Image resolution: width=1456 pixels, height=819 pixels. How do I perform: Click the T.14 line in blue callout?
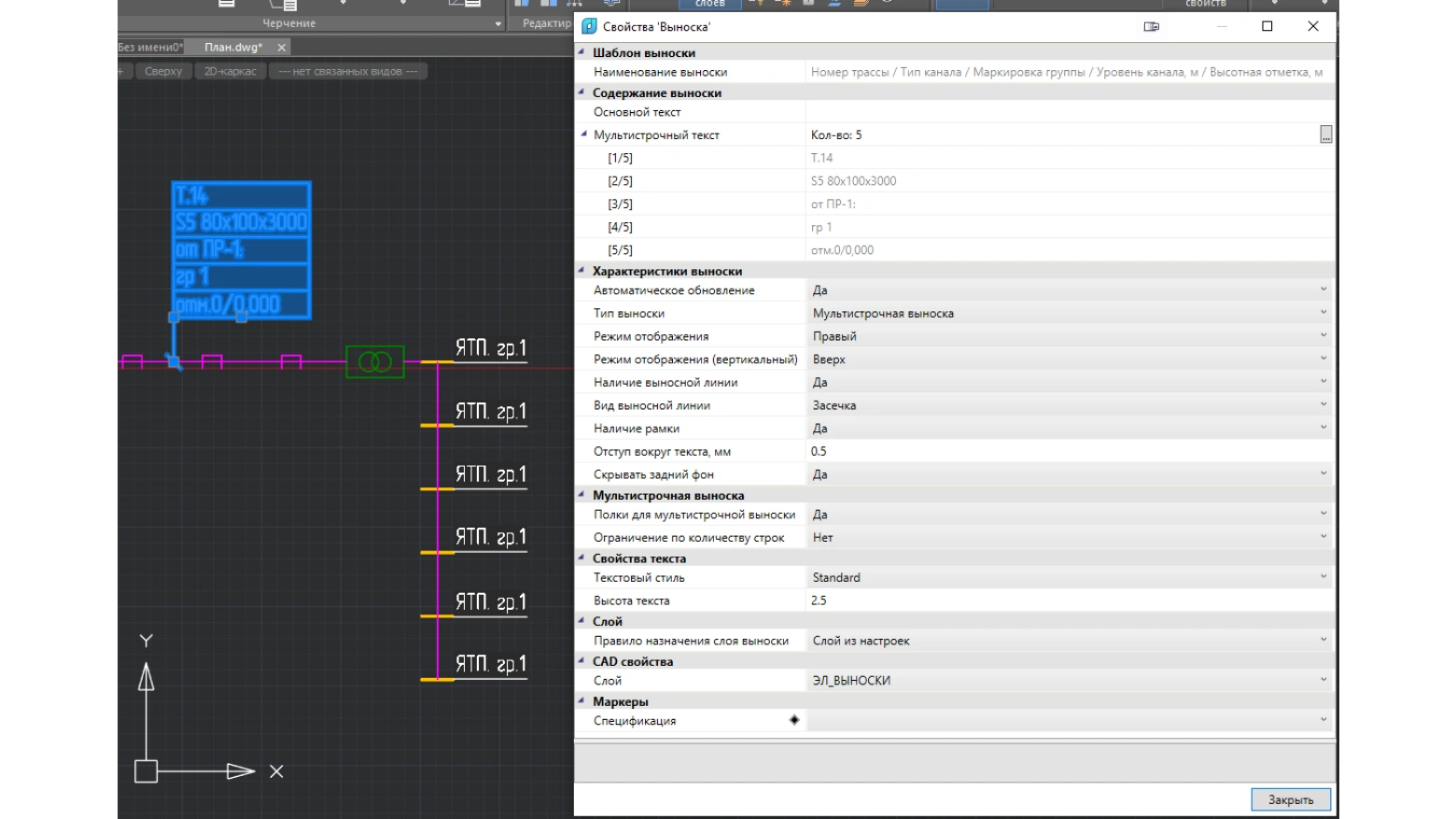point(241,195)
